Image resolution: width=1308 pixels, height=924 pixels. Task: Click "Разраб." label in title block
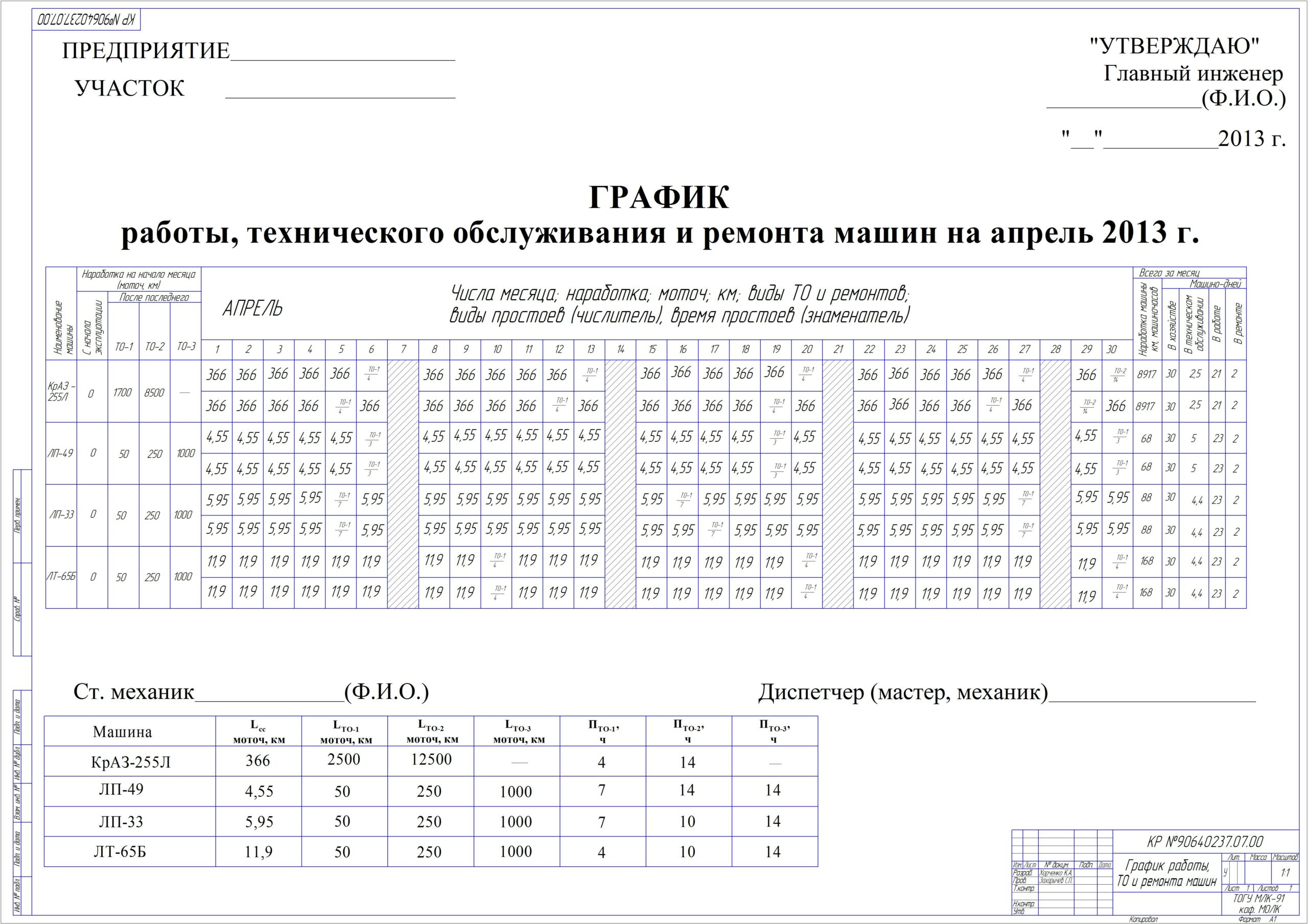click(x=1022, y=873)
